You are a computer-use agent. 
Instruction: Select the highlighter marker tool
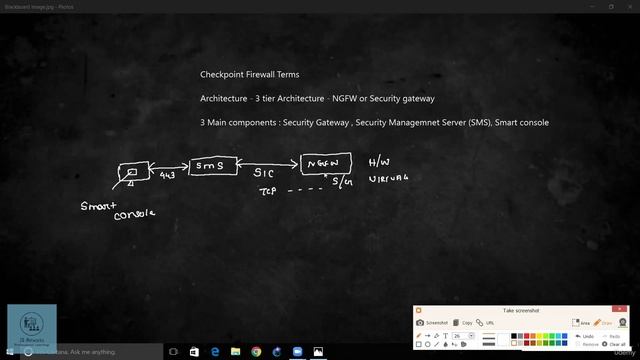(436, 336)
